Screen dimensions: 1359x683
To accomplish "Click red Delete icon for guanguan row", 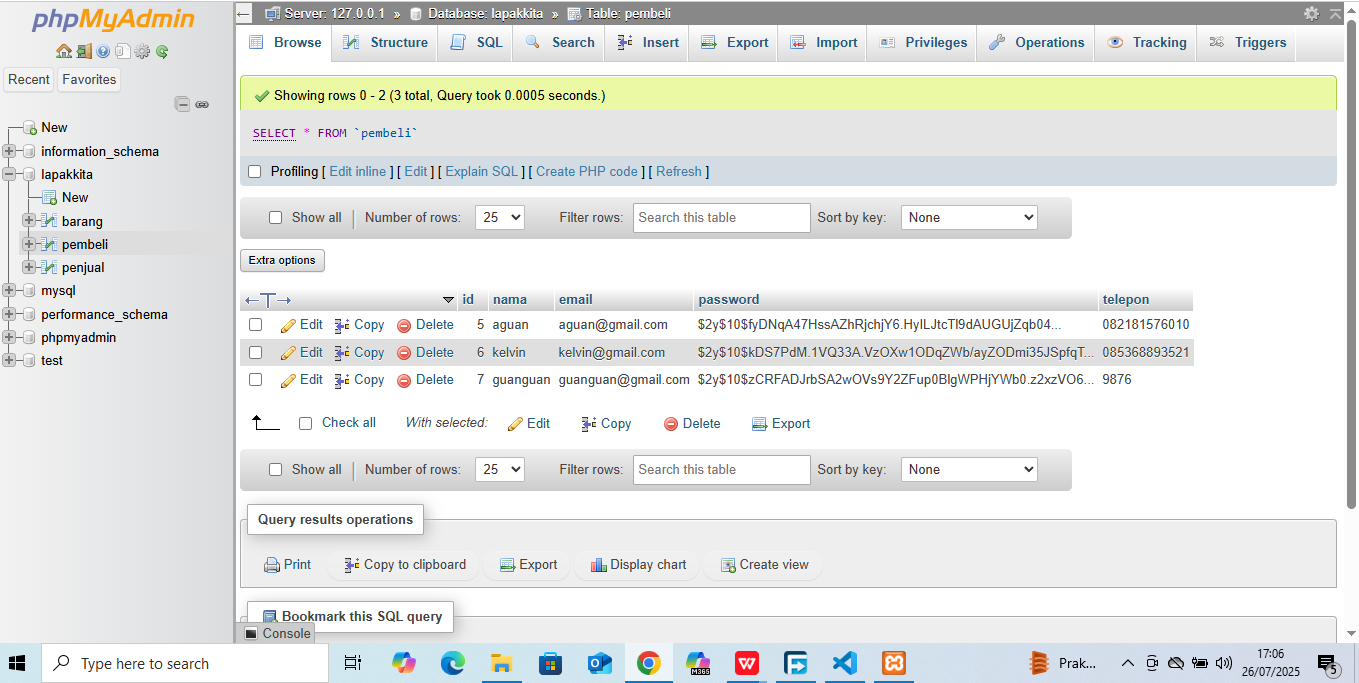I will click(x=404, y=380).
